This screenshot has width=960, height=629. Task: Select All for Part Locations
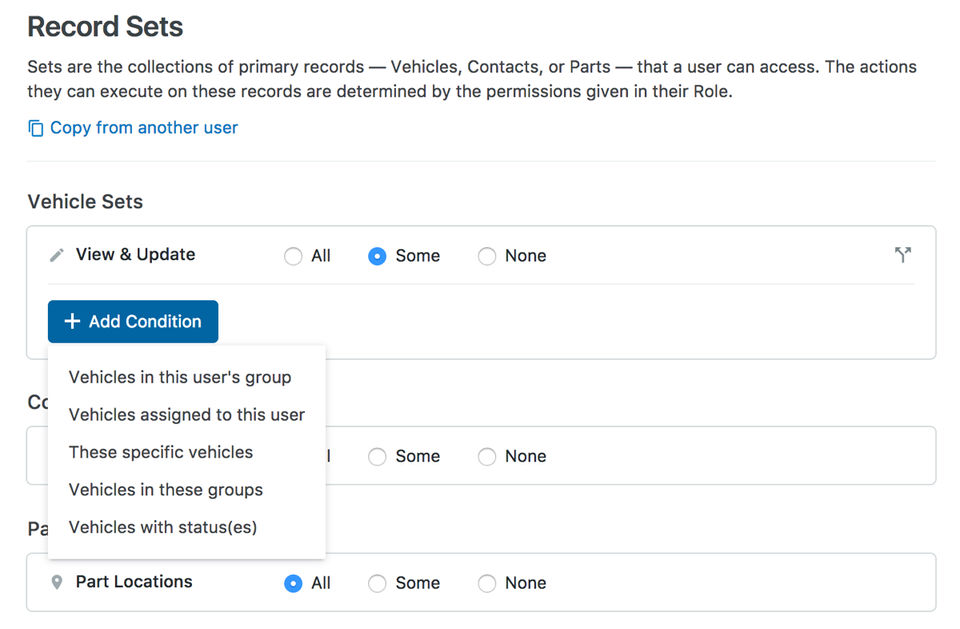point(293,583)
